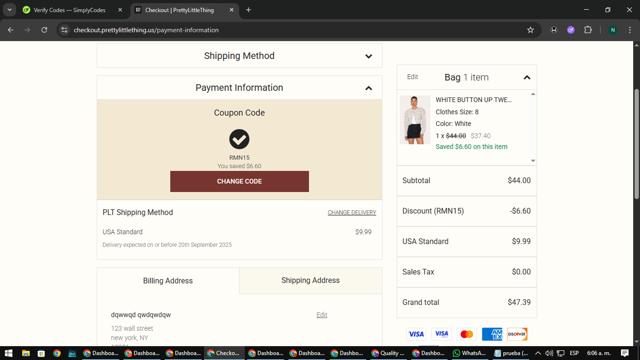This screenshot has height=360, width=640.
Task: Reload the checkout page
Action: click(44, 30)
